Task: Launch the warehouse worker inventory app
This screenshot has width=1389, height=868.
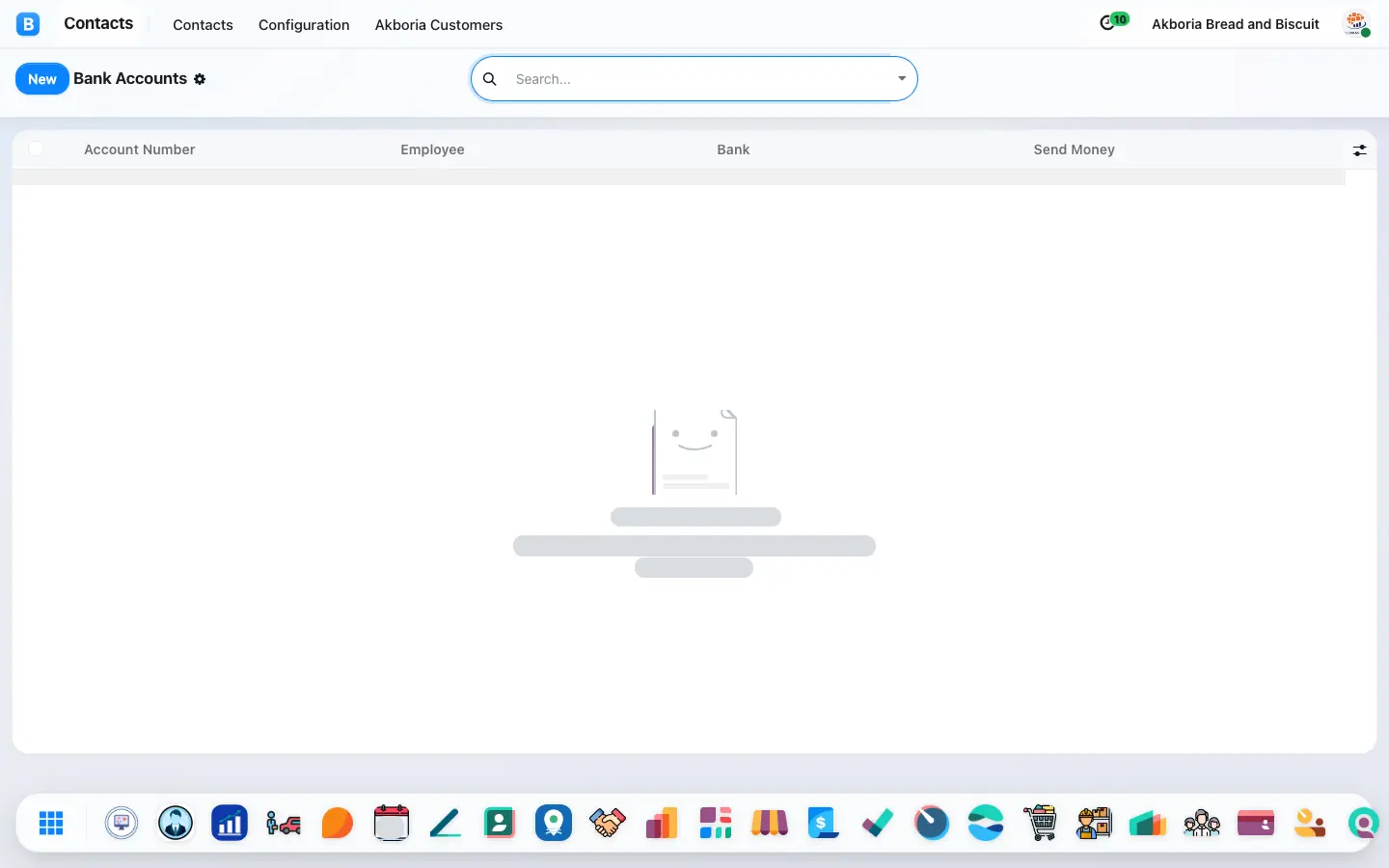Action: [x=1094, y=823]
